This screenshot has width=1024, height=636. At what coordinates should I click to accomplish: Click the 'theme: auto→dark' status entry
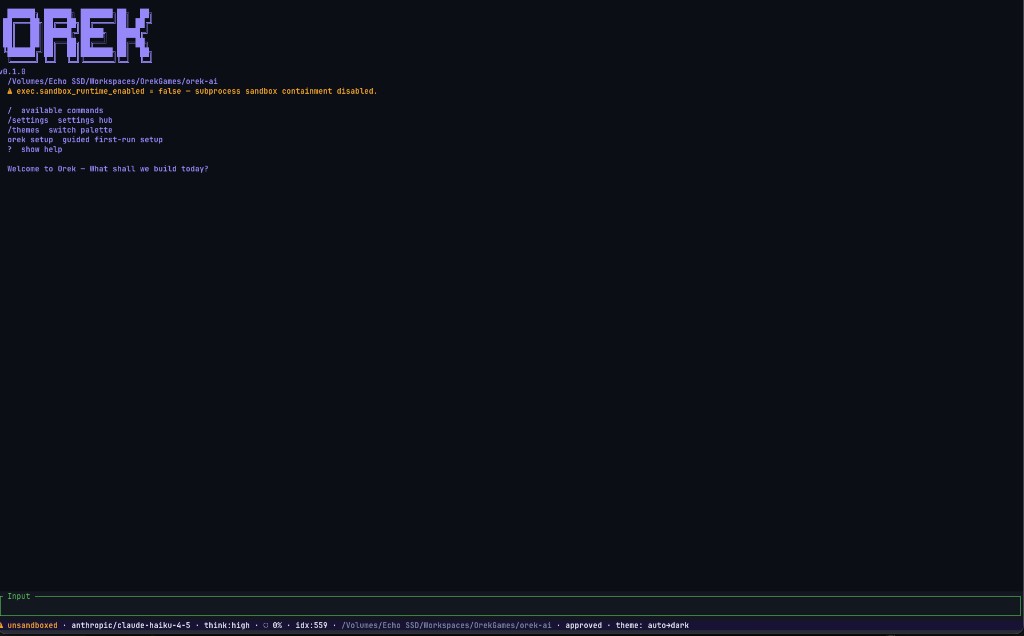tap(652, 626)
